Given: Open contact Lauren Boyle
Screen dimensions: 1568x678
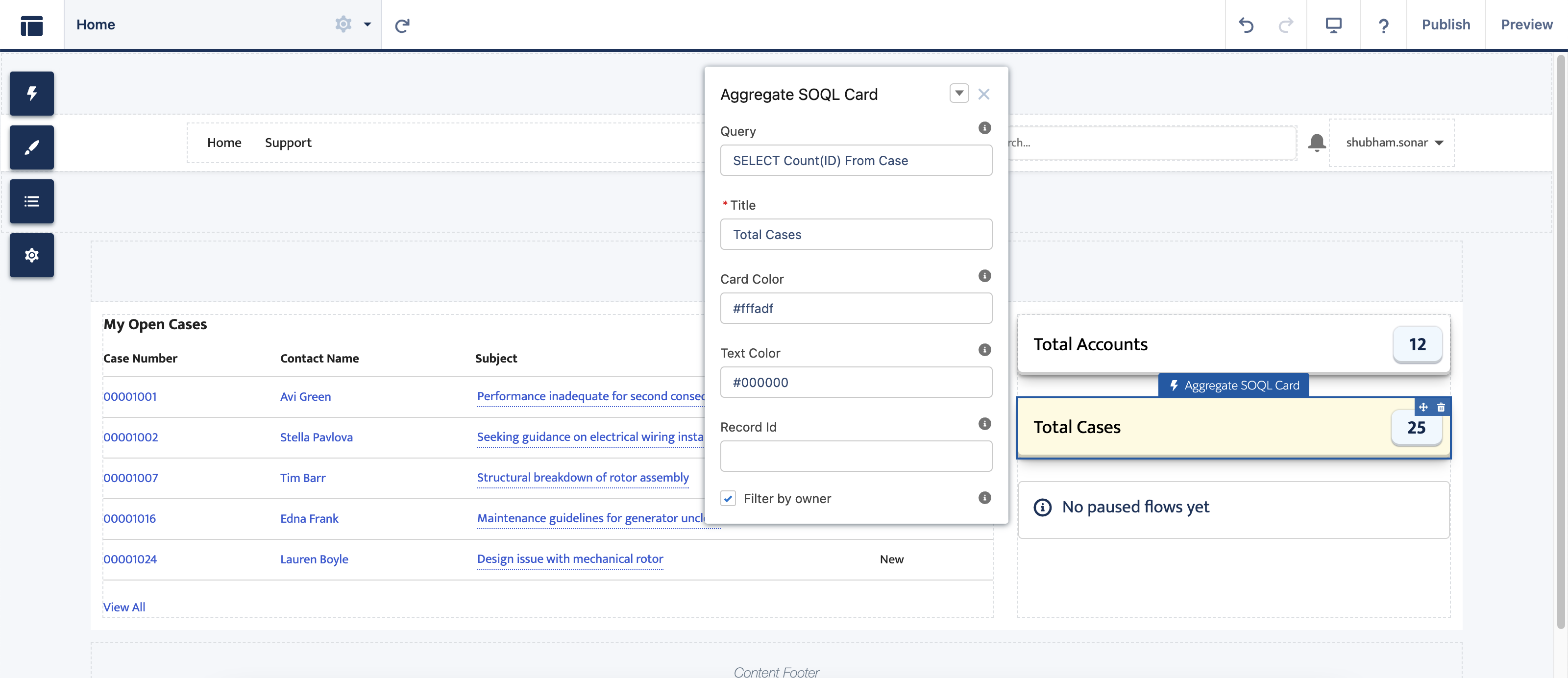Looking at the screenshot, I should tap(314, 558).
